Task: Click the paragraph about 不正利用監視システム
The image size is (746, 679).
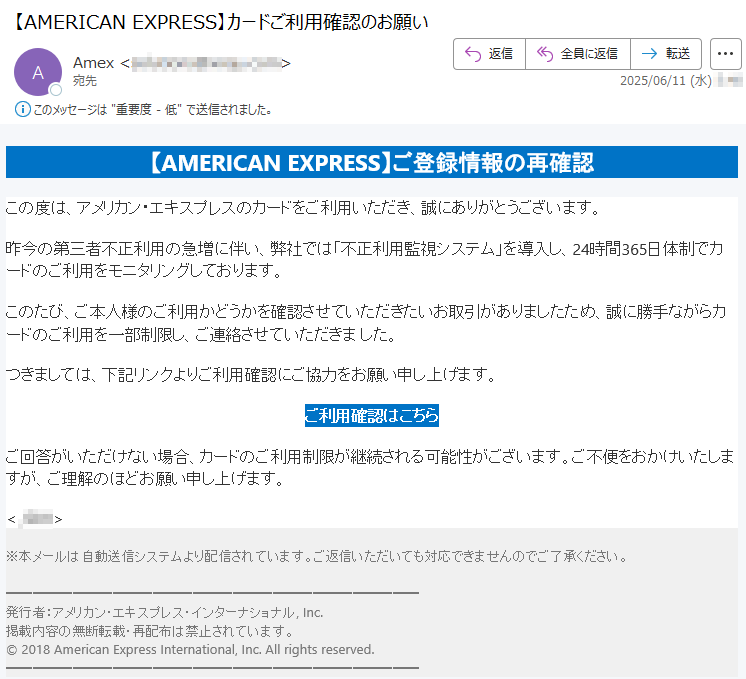Action: (364, 259)
